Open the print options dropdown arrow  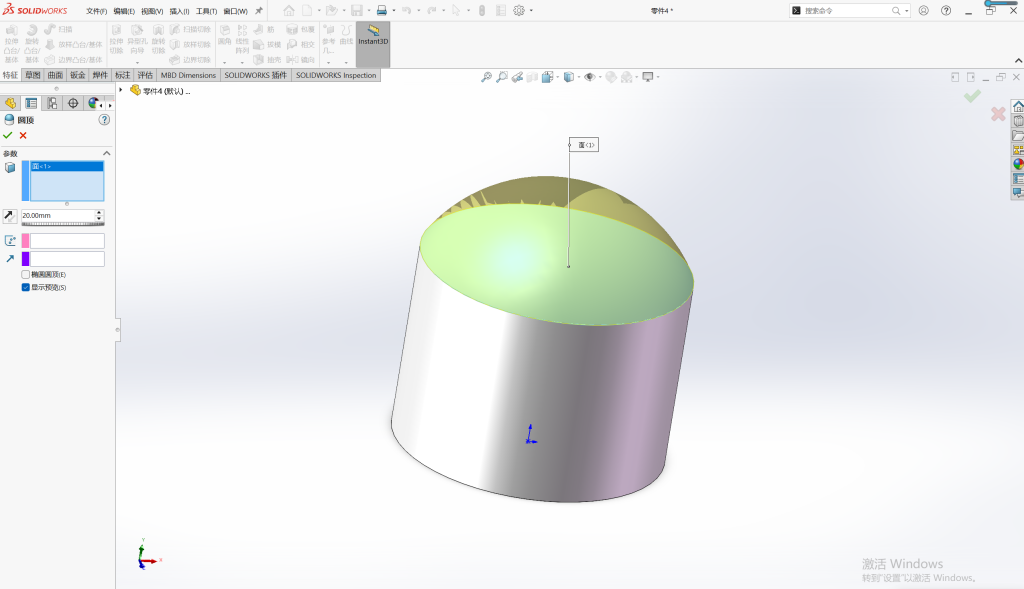pos(394,10)
